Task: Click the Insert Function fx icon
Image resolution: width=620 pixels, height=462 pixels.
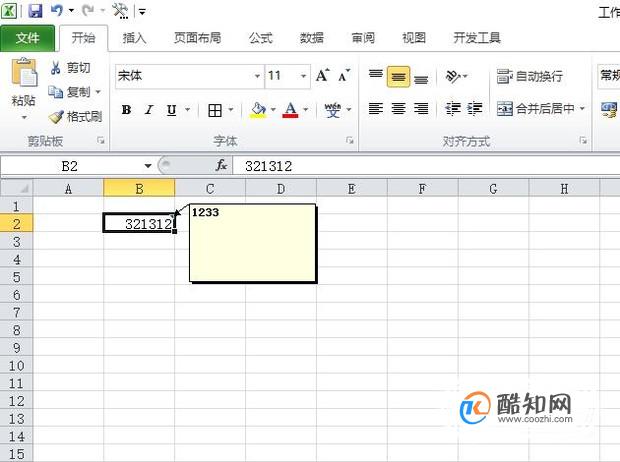Action: [x=221, y=165]
